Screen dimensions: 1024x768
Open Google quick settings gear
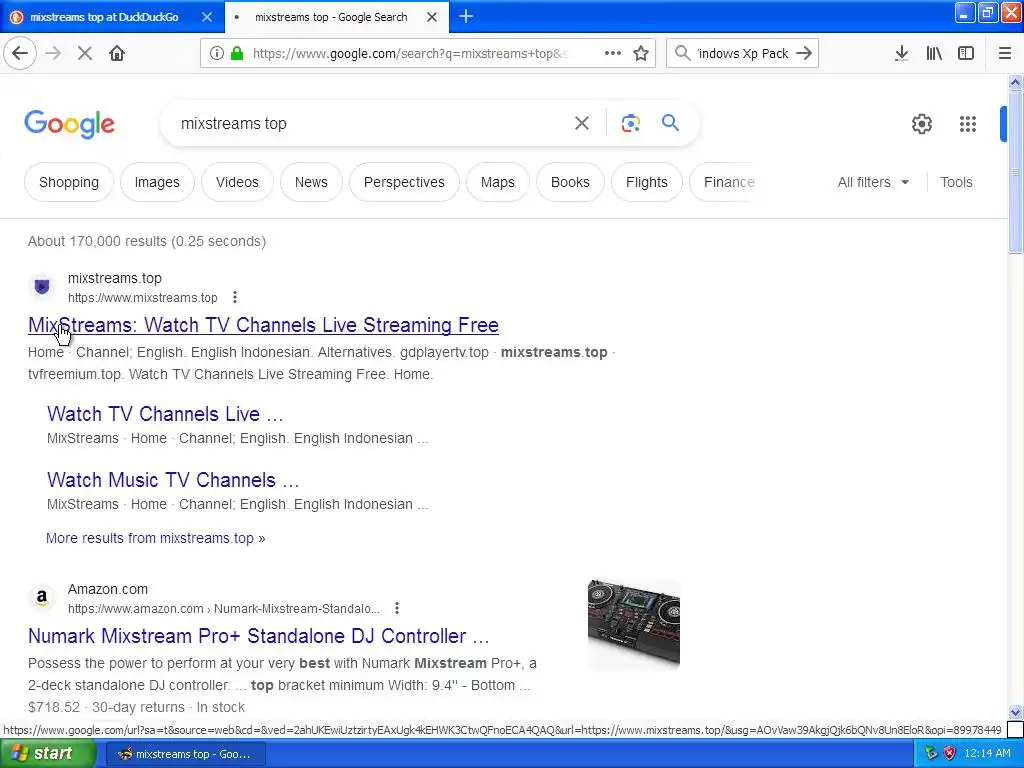click(921, 124)
